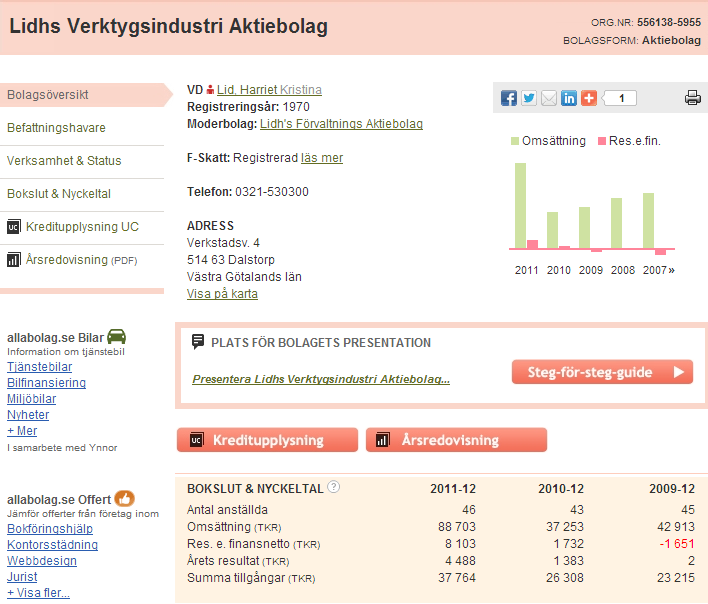Click the share counter bubble showing 1
Image resolution: width=708 pixels, height=604 pixels.
click(x=620, y=98)
